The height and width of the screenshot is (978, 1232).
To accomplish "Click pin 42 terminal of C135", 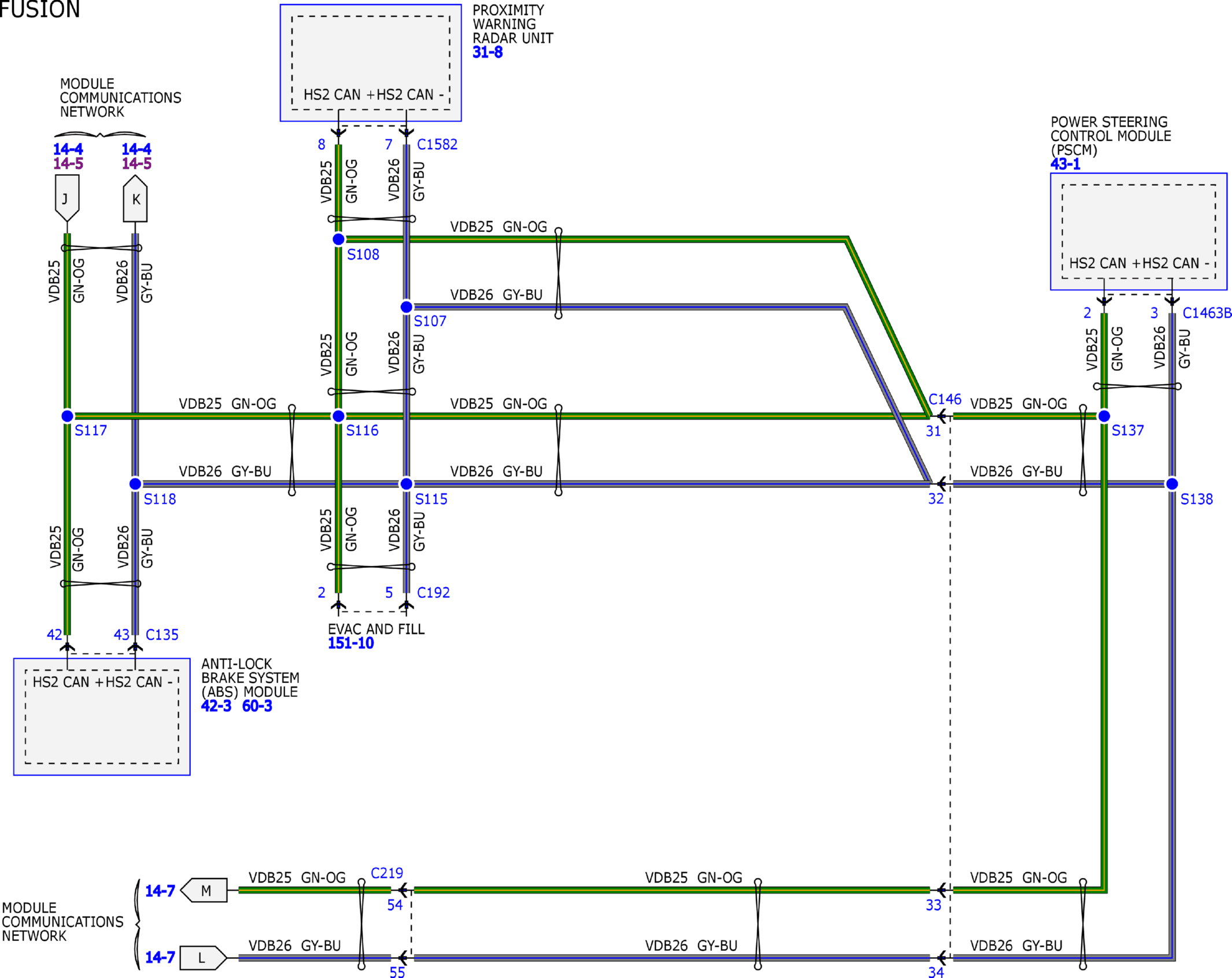I will point(67,647).
